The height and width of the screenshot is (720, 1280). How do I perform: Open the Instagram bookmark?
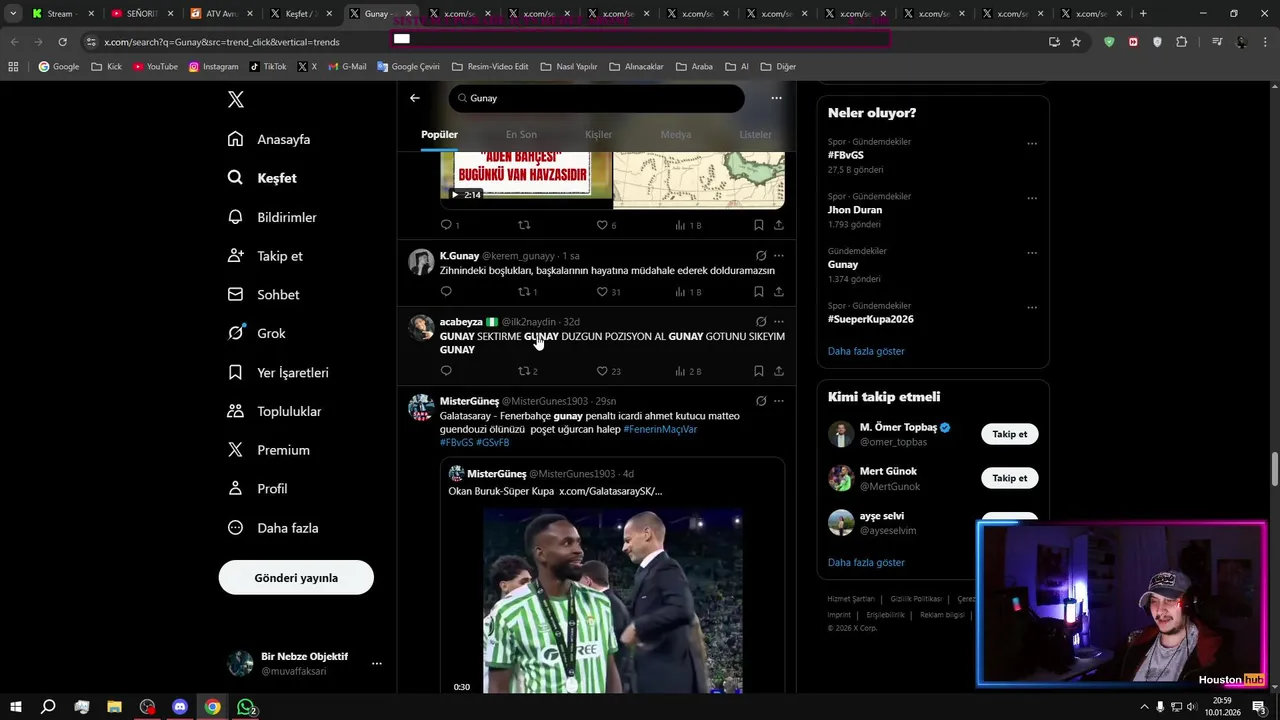[x=213, y=66]
